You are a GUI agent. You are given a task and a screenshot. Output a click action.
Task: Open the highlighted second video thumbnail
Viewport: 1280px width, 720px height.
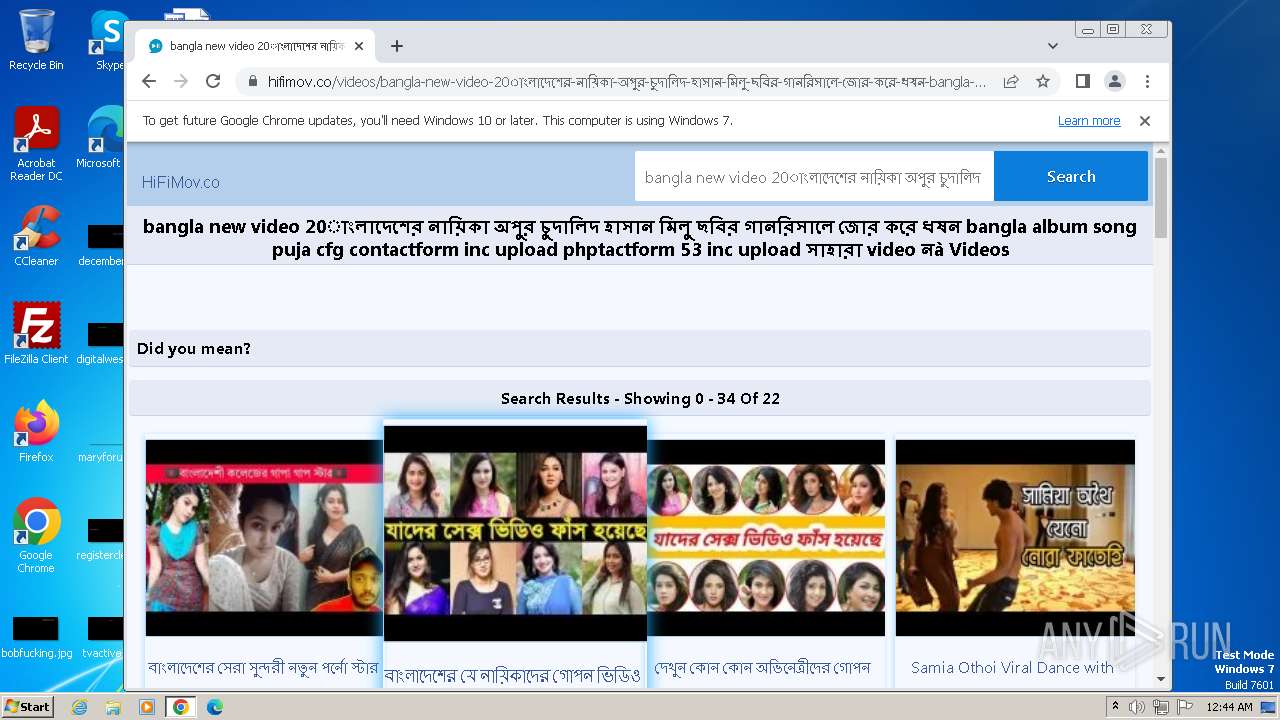click(x=515, y=533)
